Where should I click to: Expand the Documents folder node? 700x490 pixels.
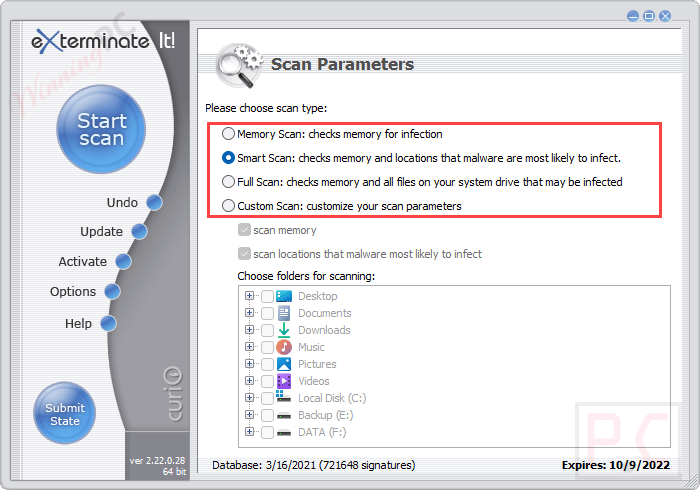pyautogui.click(x=250, y=312)
